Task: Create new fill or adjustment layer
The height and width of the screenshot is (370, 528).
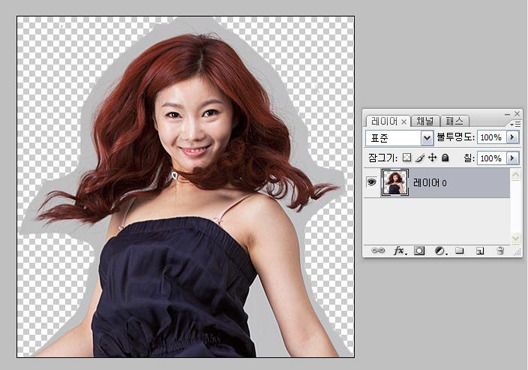Action: click(440, 251)
